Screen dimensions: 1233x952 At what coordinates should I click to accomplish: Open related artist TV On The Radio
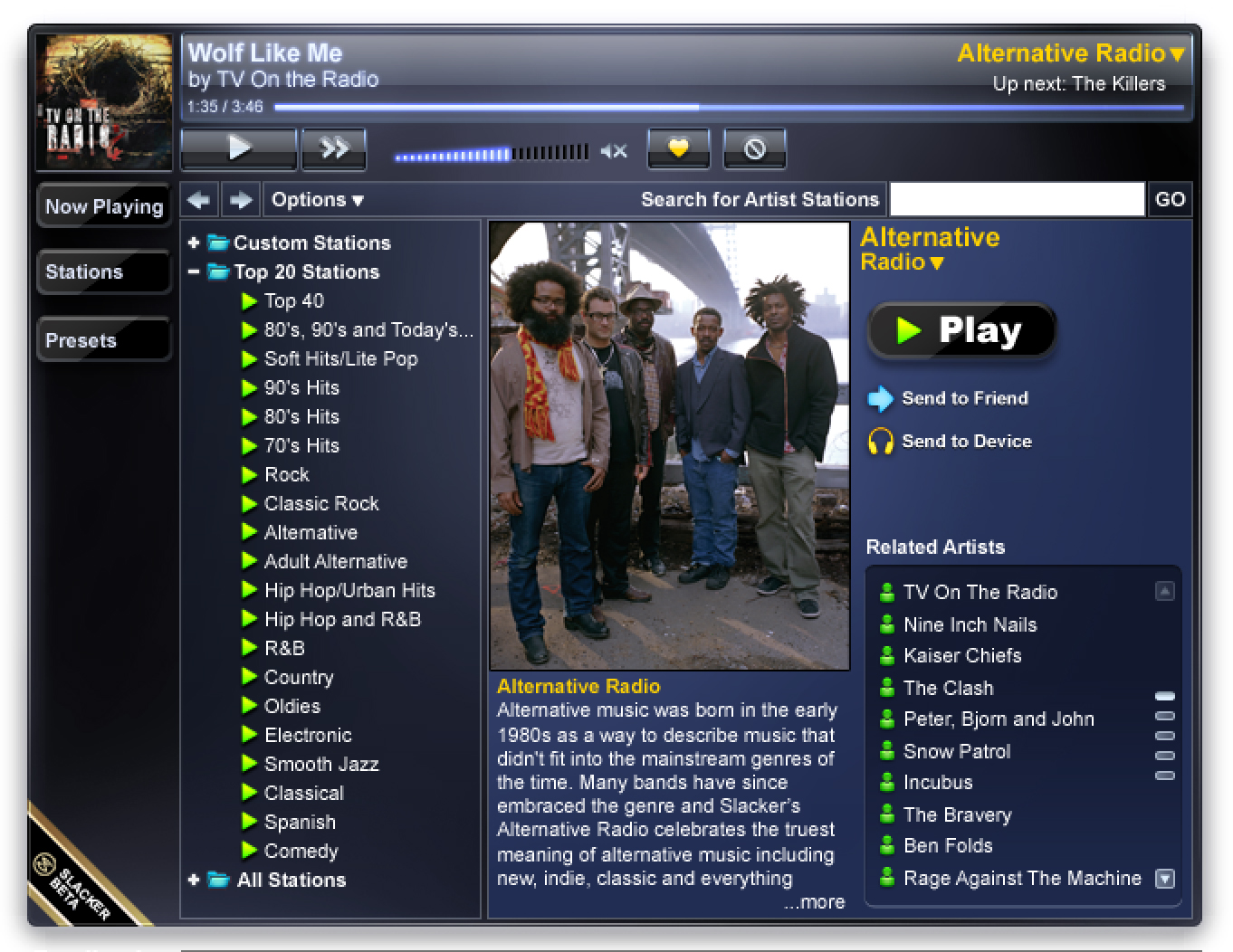pyautogui.click(x=980, y=593)
